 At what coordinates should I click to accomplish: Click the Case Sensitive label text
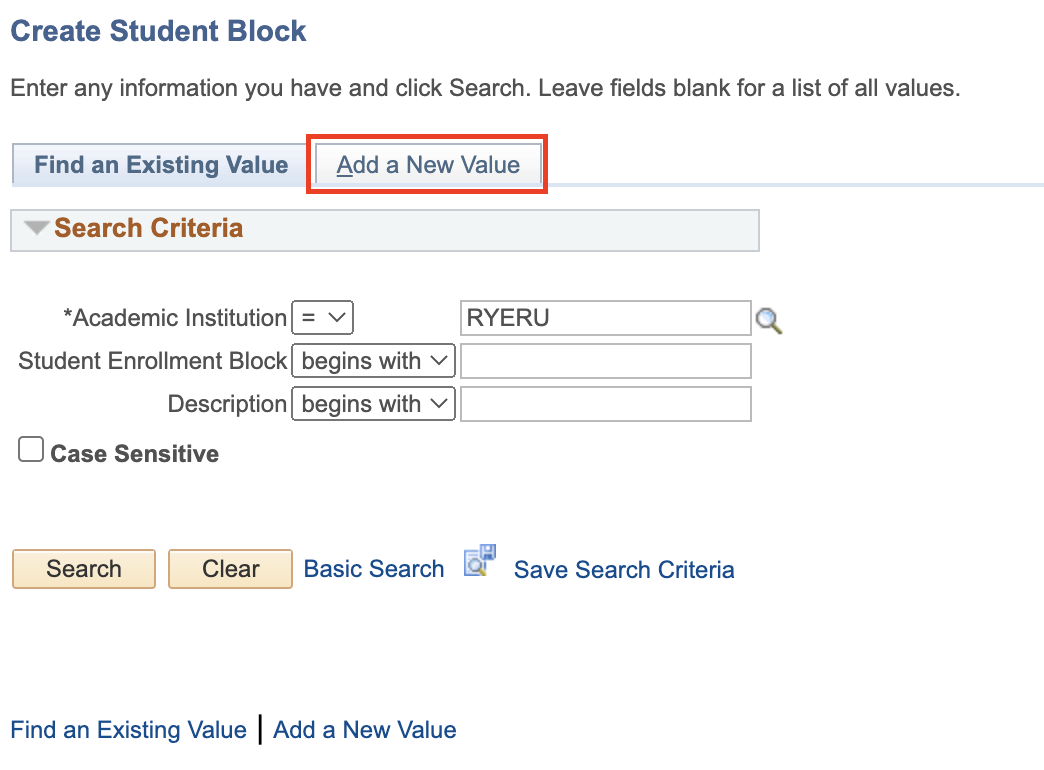(x=134, y=454)
